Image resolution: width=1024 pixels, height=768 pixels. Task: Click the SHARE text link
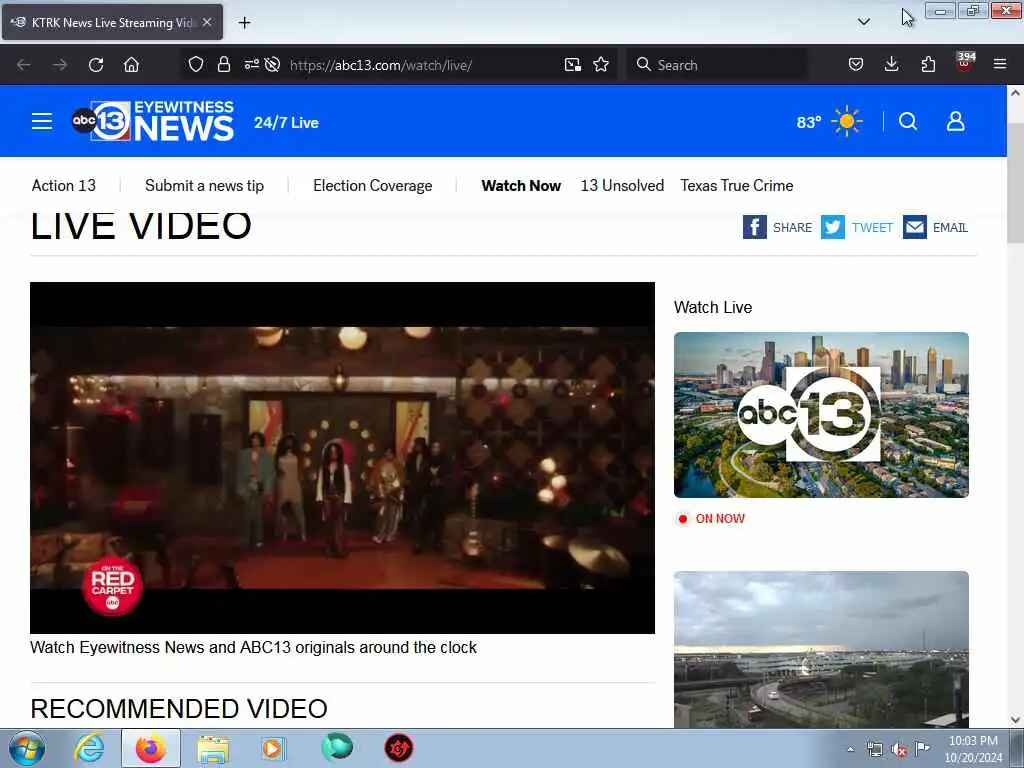[x=792, y=227]
